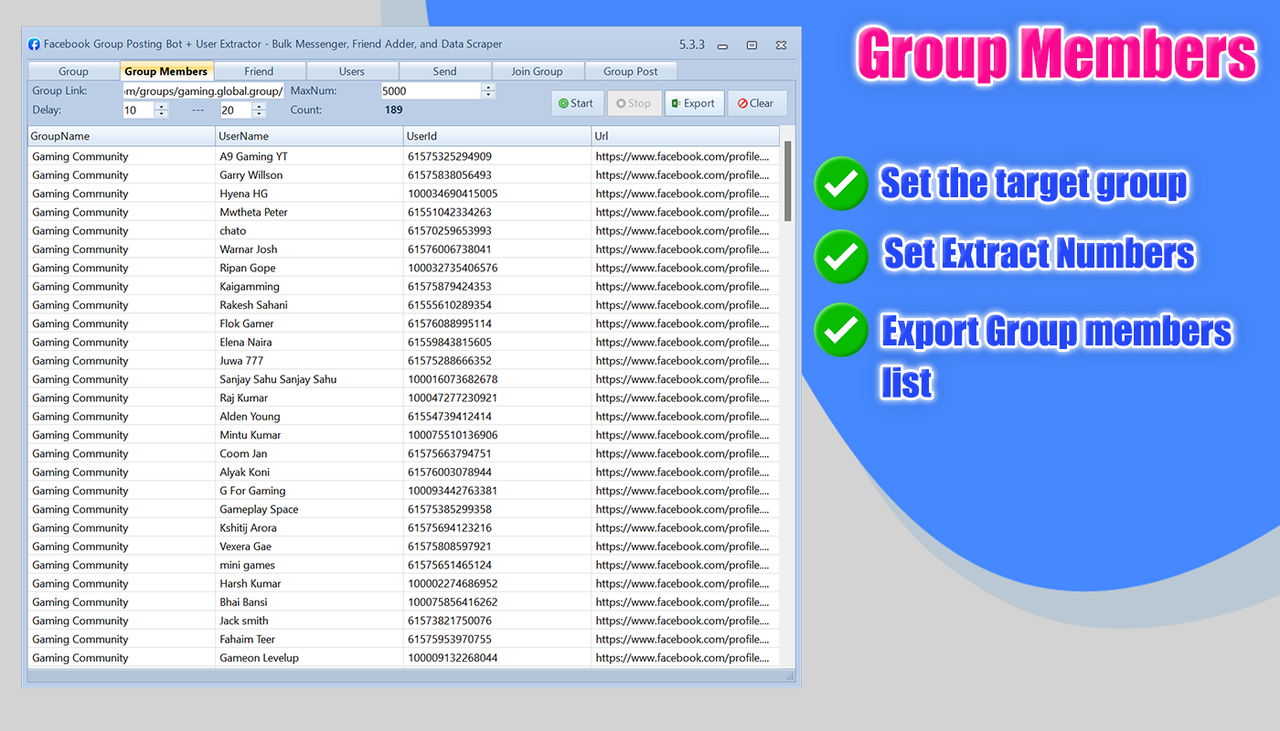Clear the extracted members list
This screenshot has width=1280, height=731.
pyautogui.click(x=757, y=103)
